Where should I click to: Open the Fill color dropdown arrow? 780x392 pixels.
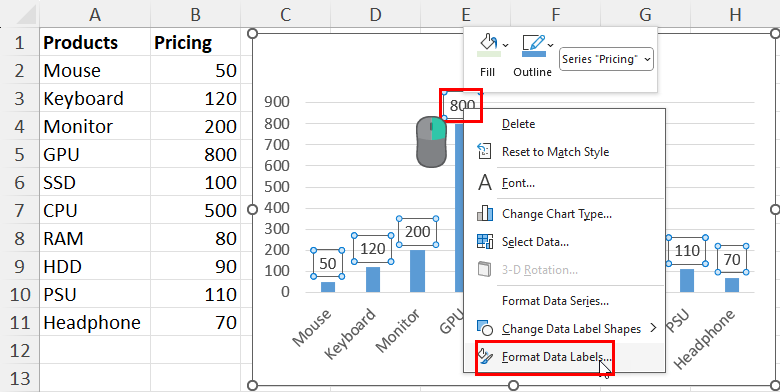[x=505, y=45]
